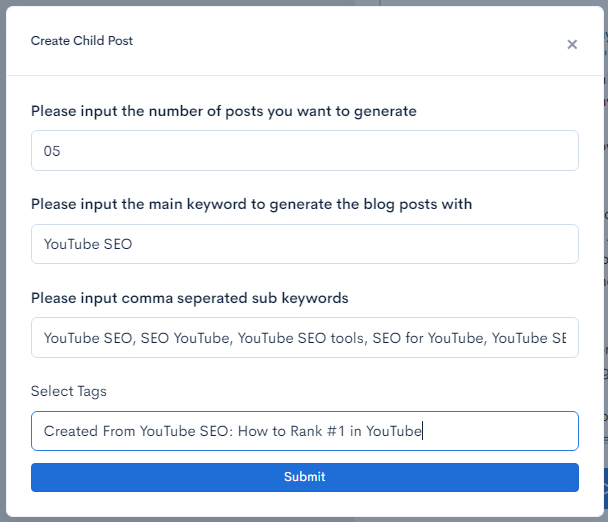Click the 'Select Tags' label
The height and width of the screenshot is (522, 608).
point(69,391)
